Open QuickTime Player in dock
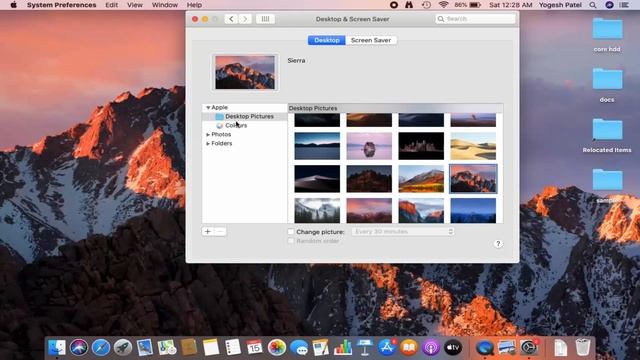640x360 pixels. (484, 347)
